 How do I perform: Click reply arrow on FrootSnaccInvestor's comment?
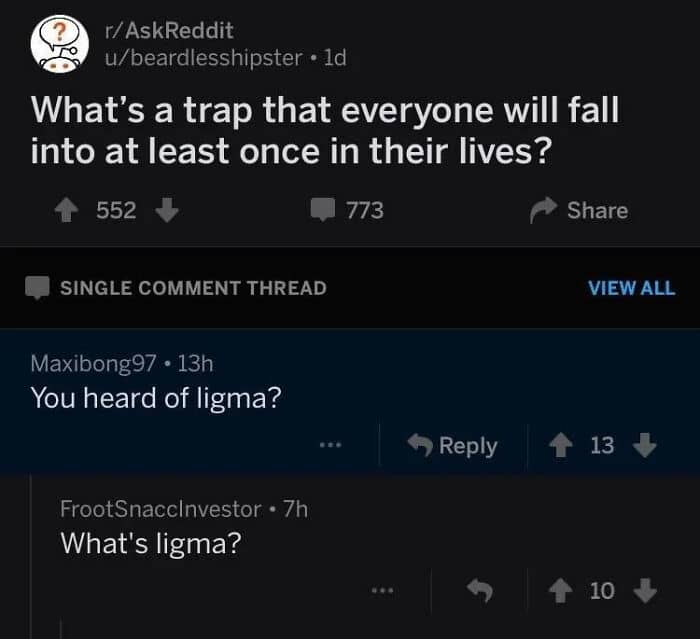pyautogui.click(x=482, y=591)
